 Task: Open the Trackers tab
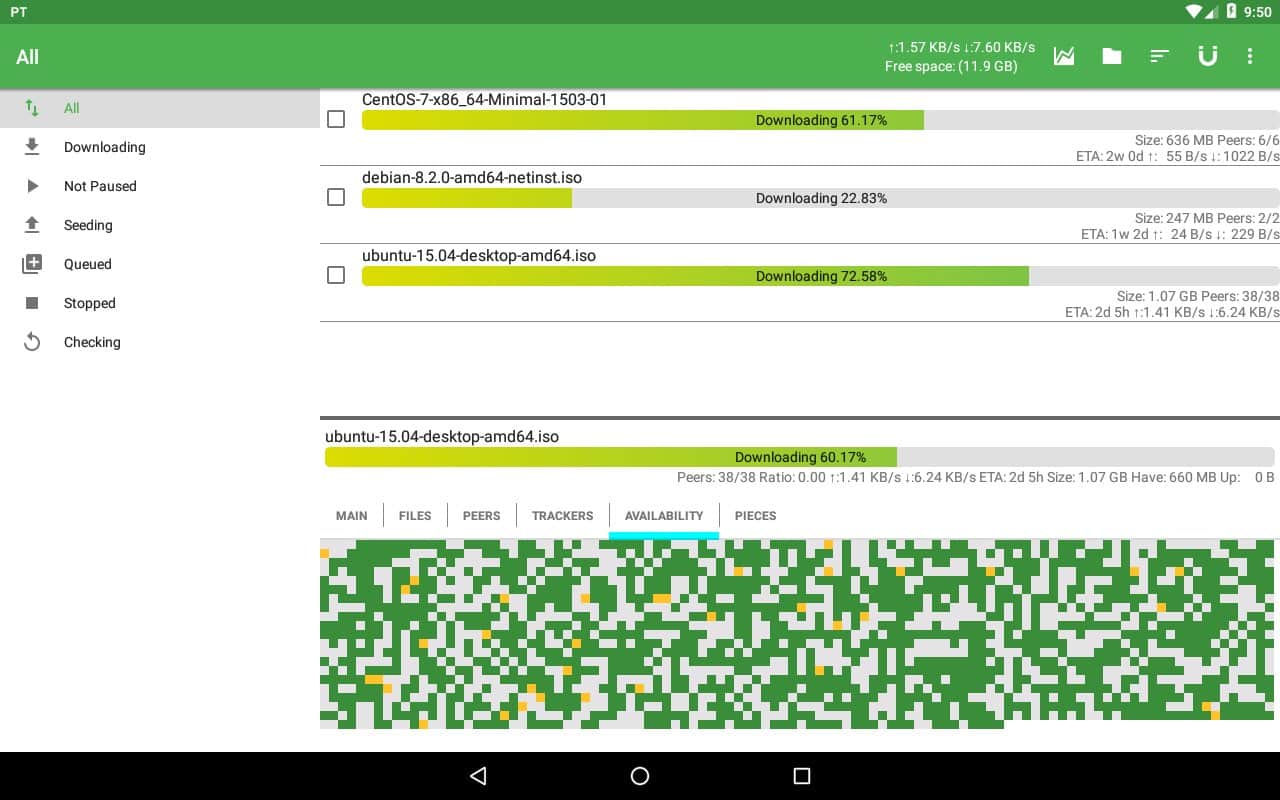pyautogui.click(x=562, y=516)
